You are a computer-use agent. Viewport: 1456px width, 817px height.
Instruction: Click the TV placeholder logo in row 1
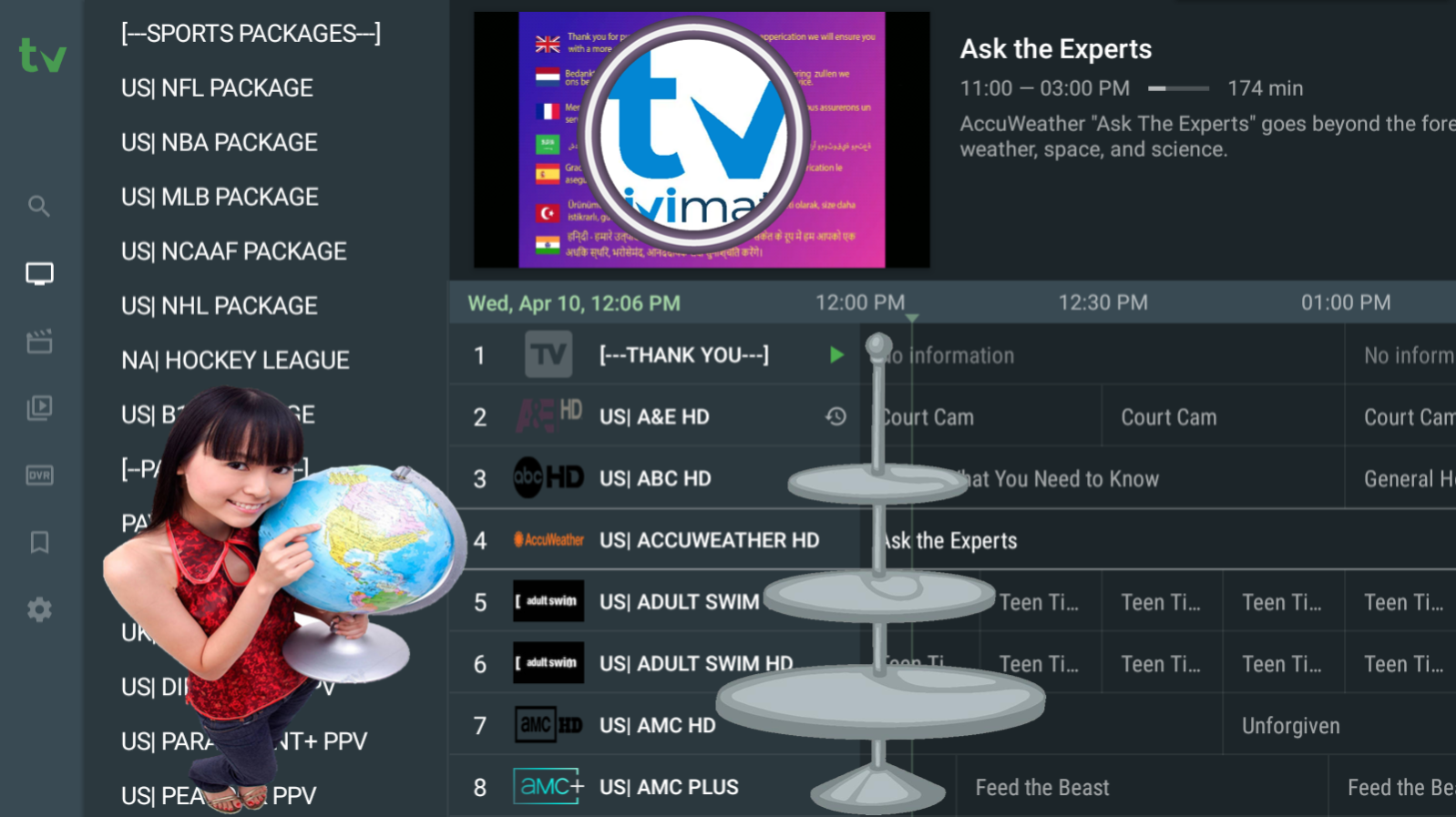pos(549,354)
